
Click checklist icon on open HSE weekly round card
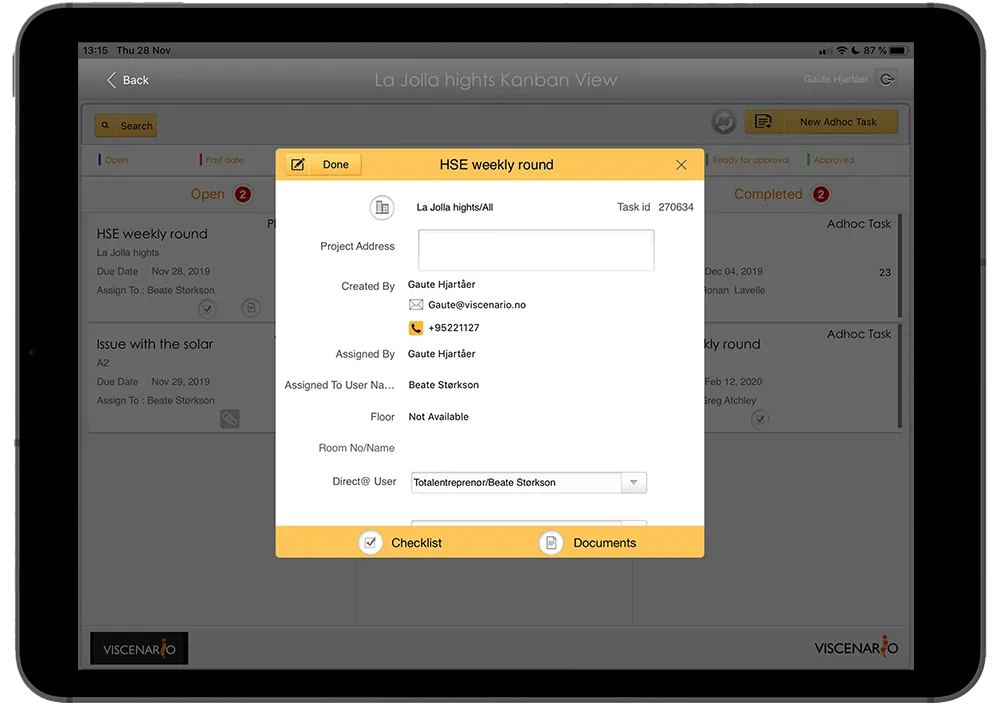[x=207, y=309]
